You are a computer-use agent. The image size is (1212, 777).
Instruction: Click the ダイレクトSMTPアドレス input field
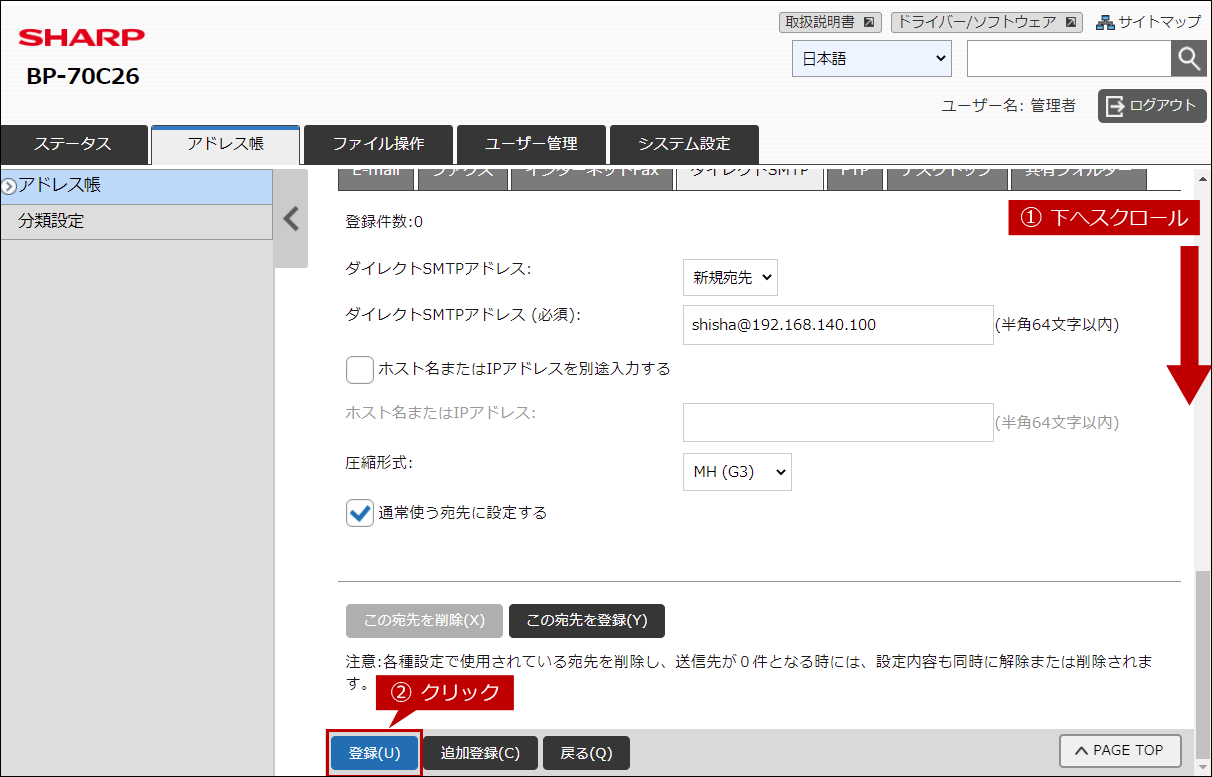[x=838, y=325]
